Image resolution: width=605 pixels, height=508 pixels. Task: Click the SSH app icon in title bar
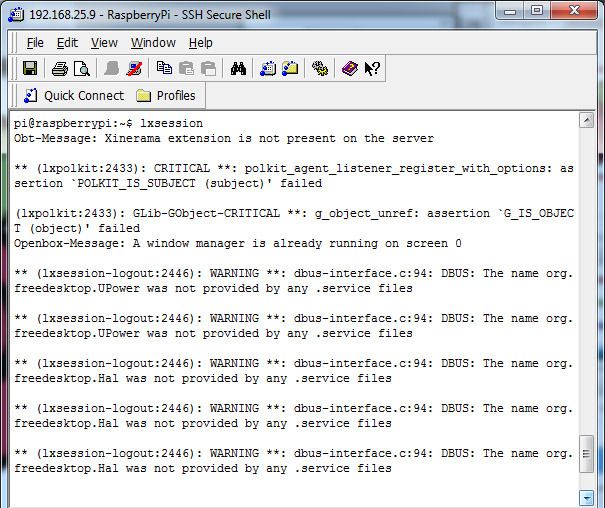16,15
